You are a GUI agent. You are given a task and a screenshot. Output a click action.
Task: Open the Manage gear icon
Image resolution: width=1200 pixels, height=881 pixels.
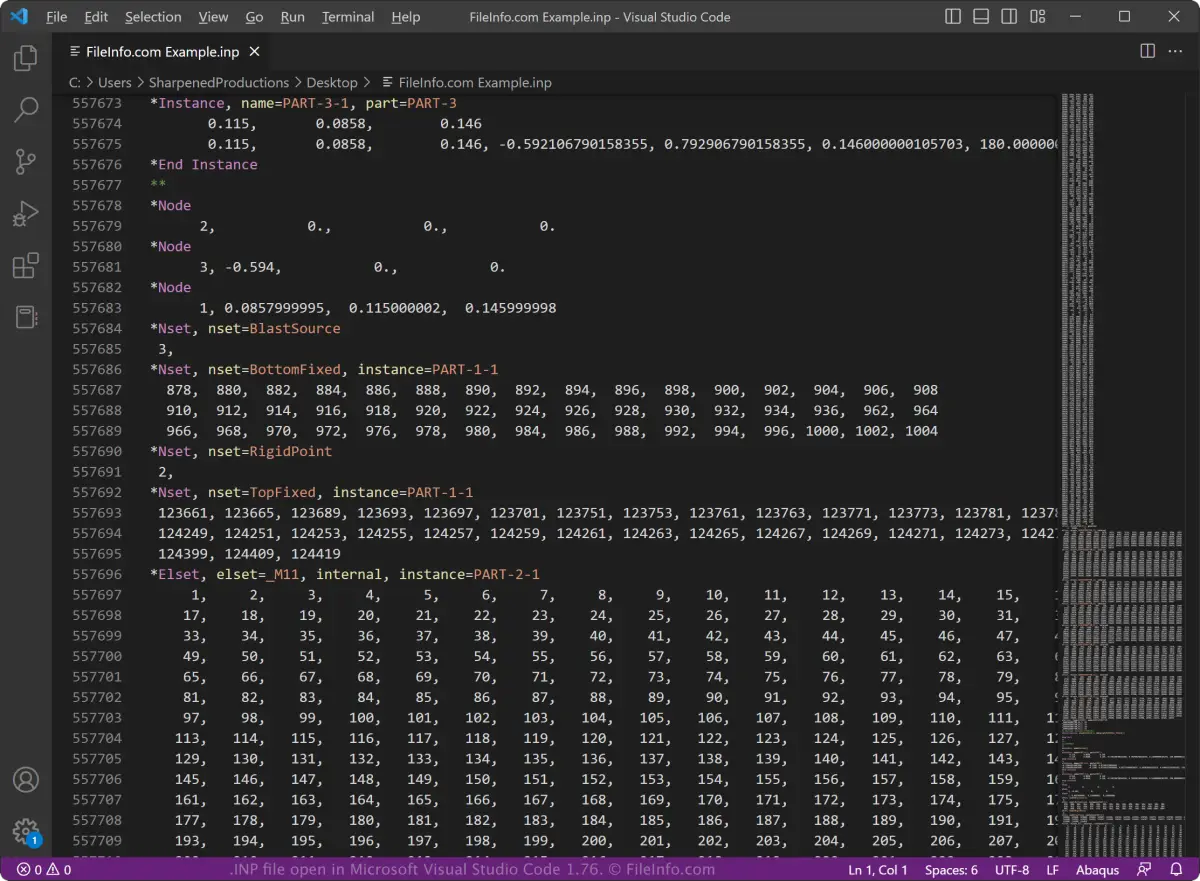(26, 831)
